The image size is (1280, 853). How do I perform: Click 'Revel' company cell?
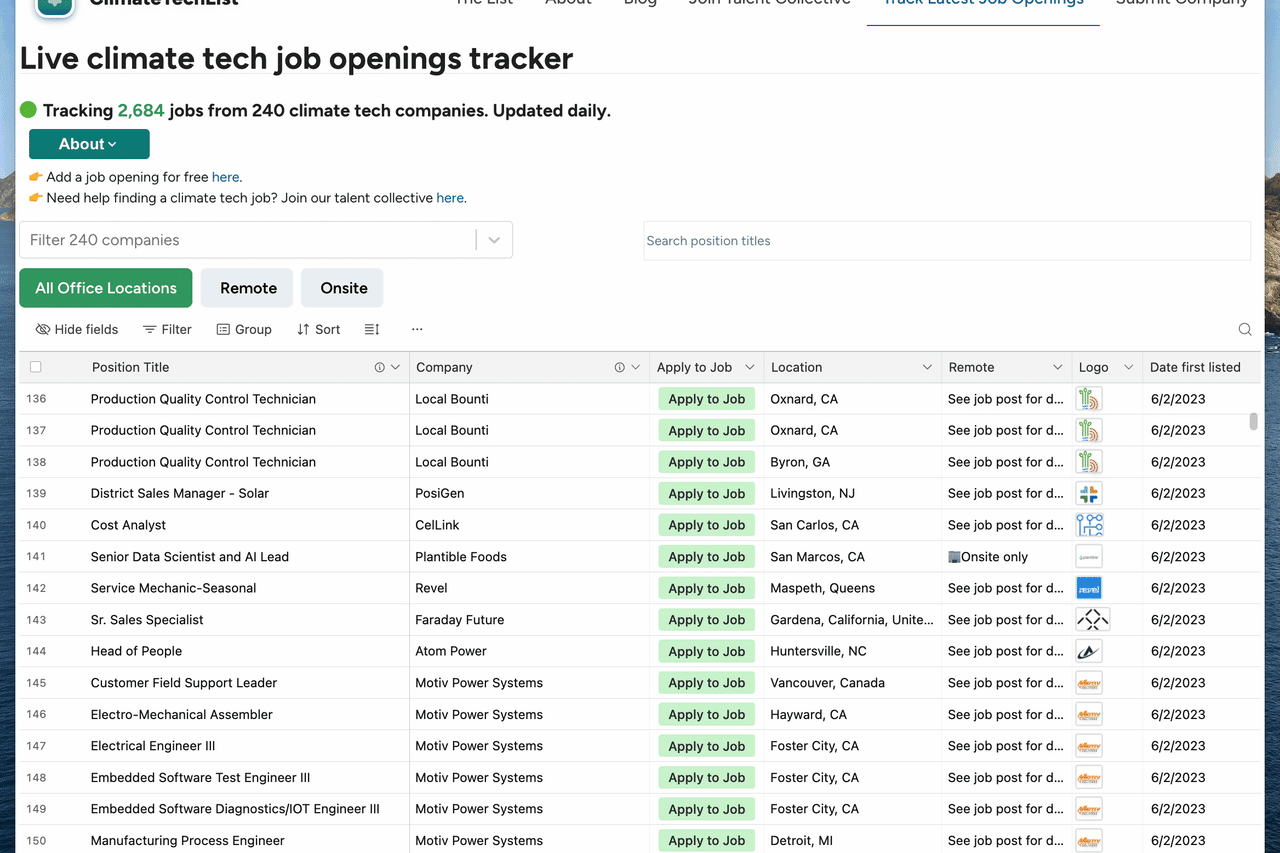(x=529, y=588)
